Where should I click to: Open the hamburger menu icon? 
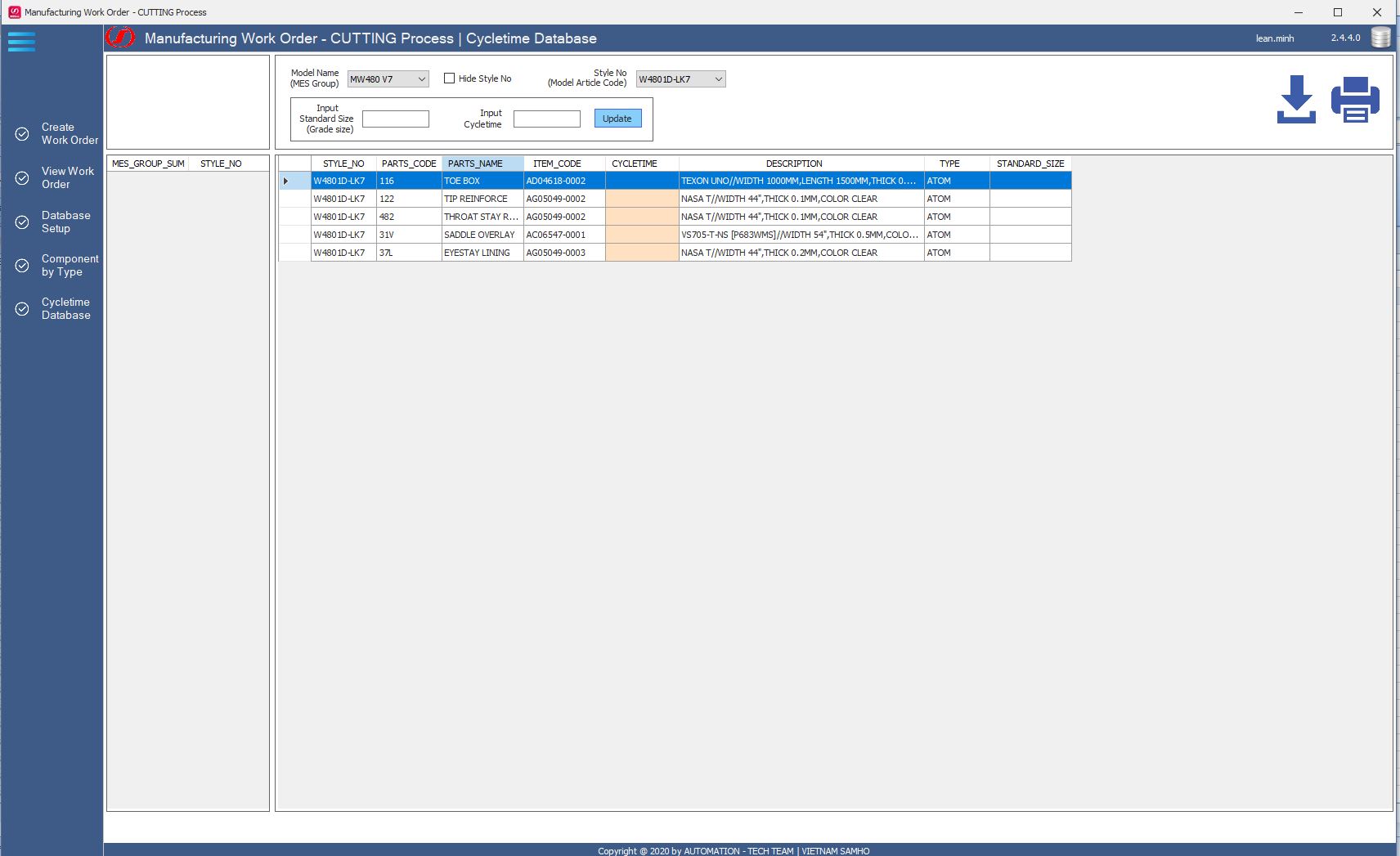tap(21, 42)
